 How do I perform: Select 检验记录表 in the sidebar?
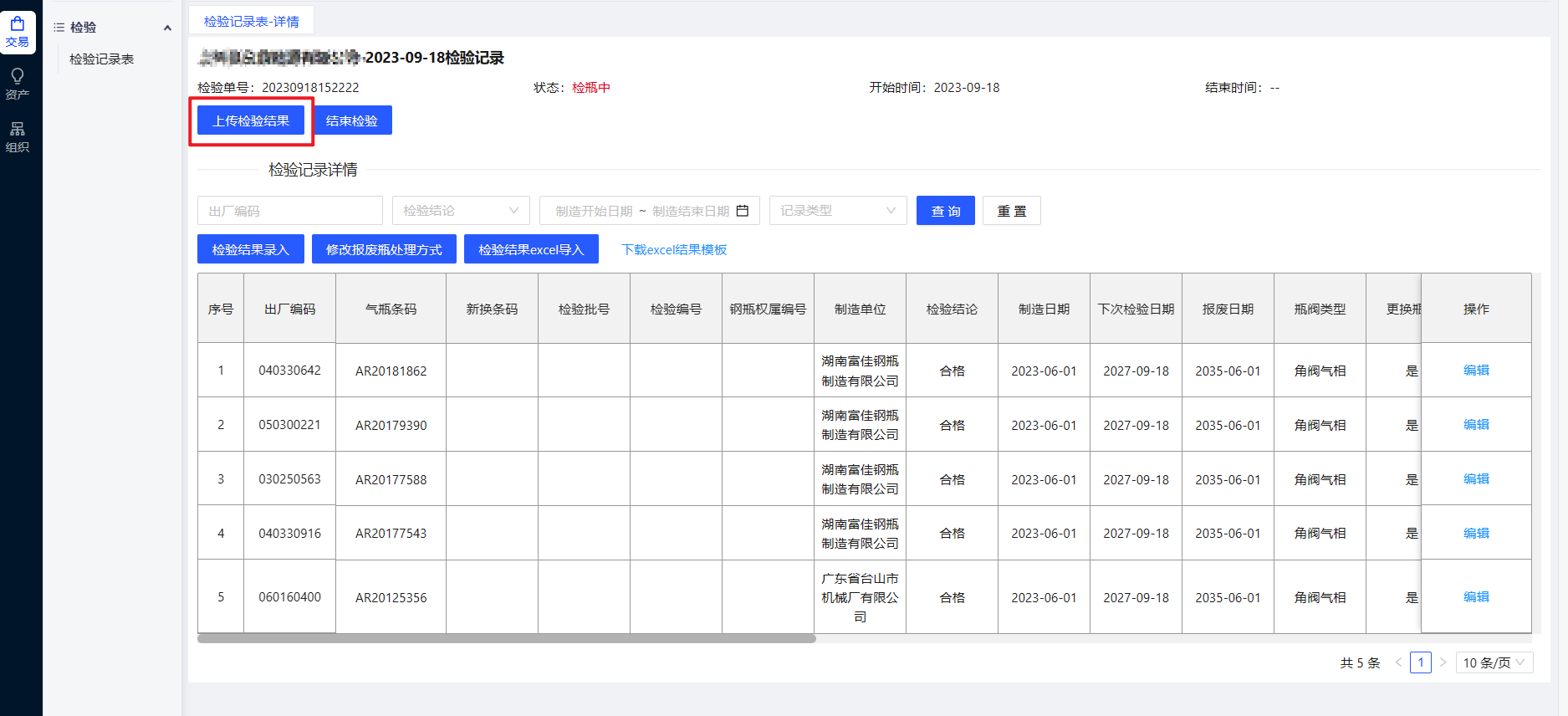(x=101, y=59)
